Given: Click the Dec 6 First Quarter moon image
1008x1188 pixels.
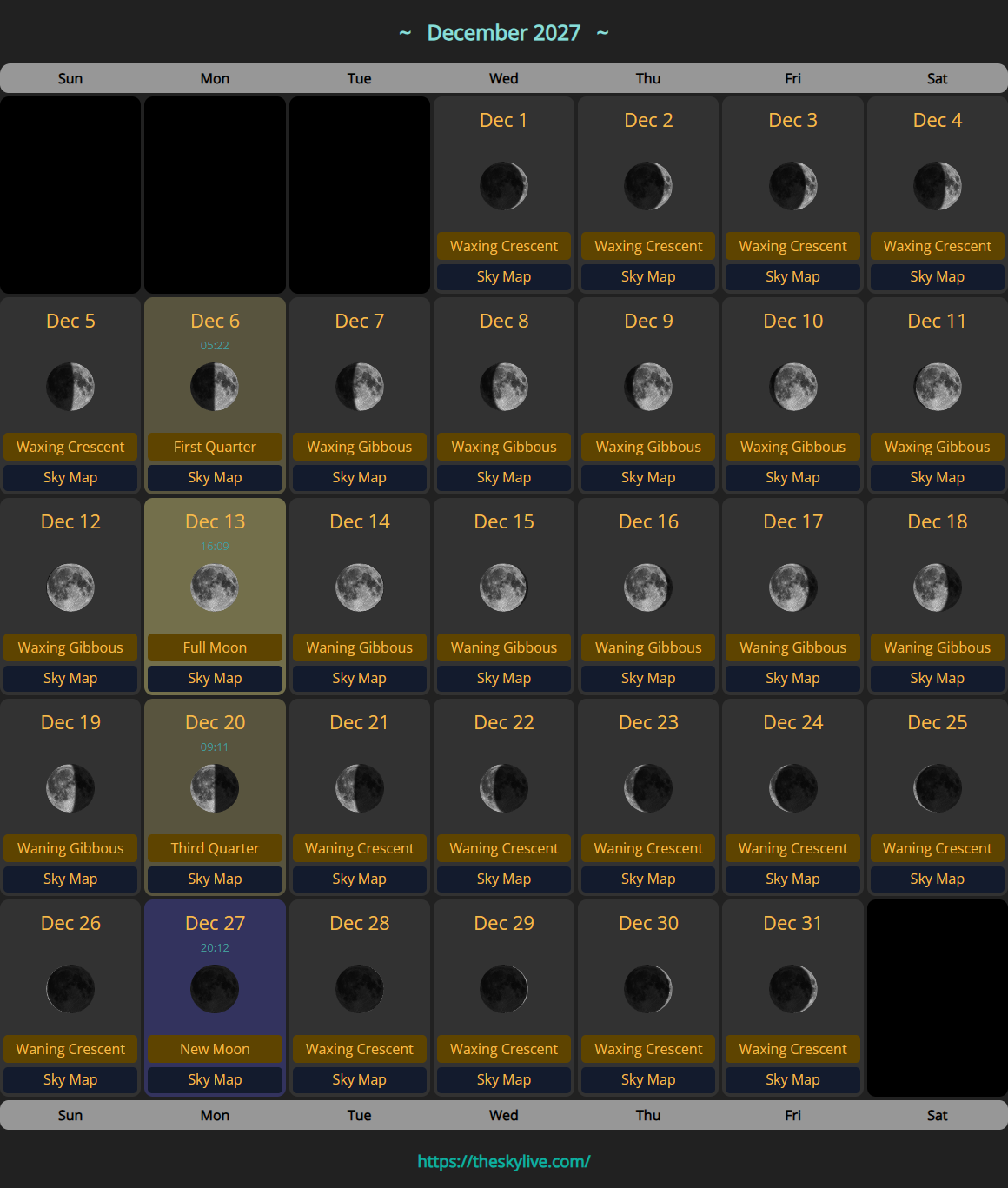Looking at the screenshot, I should pyautogui.click(x=215, y=387).
